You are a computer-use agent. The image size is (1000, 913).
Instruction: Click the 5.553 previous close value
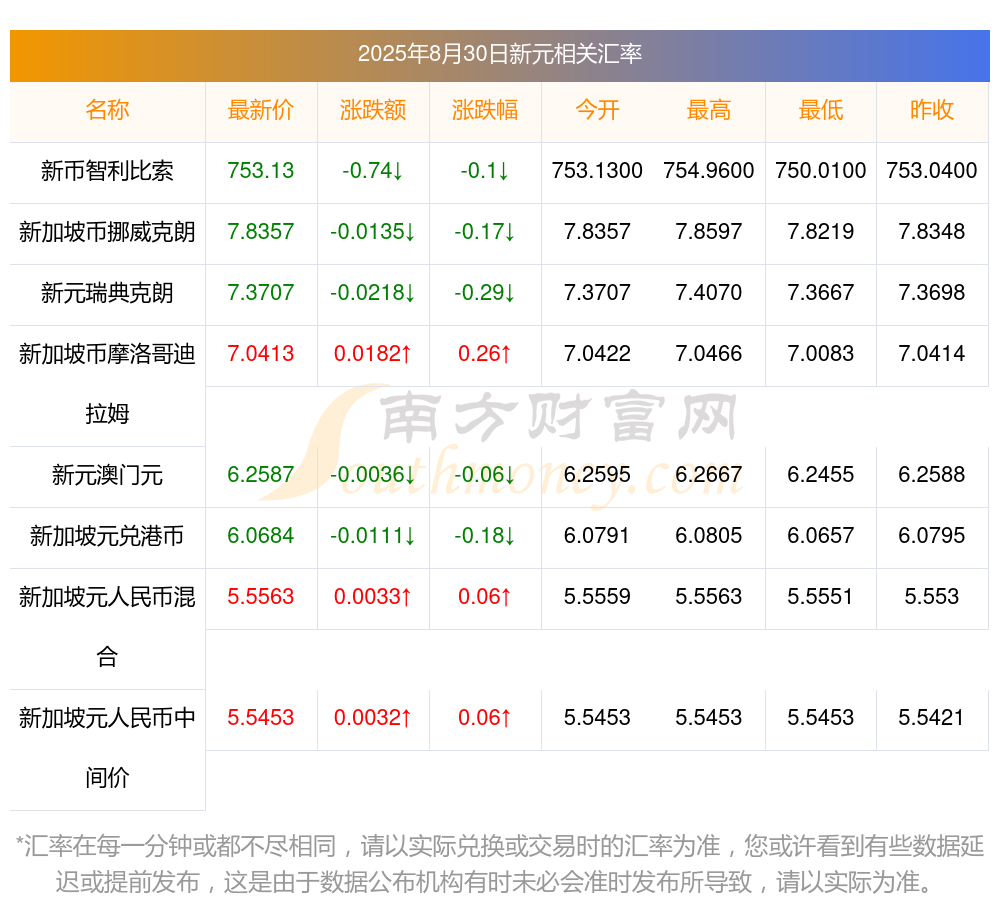click(932, 597)
